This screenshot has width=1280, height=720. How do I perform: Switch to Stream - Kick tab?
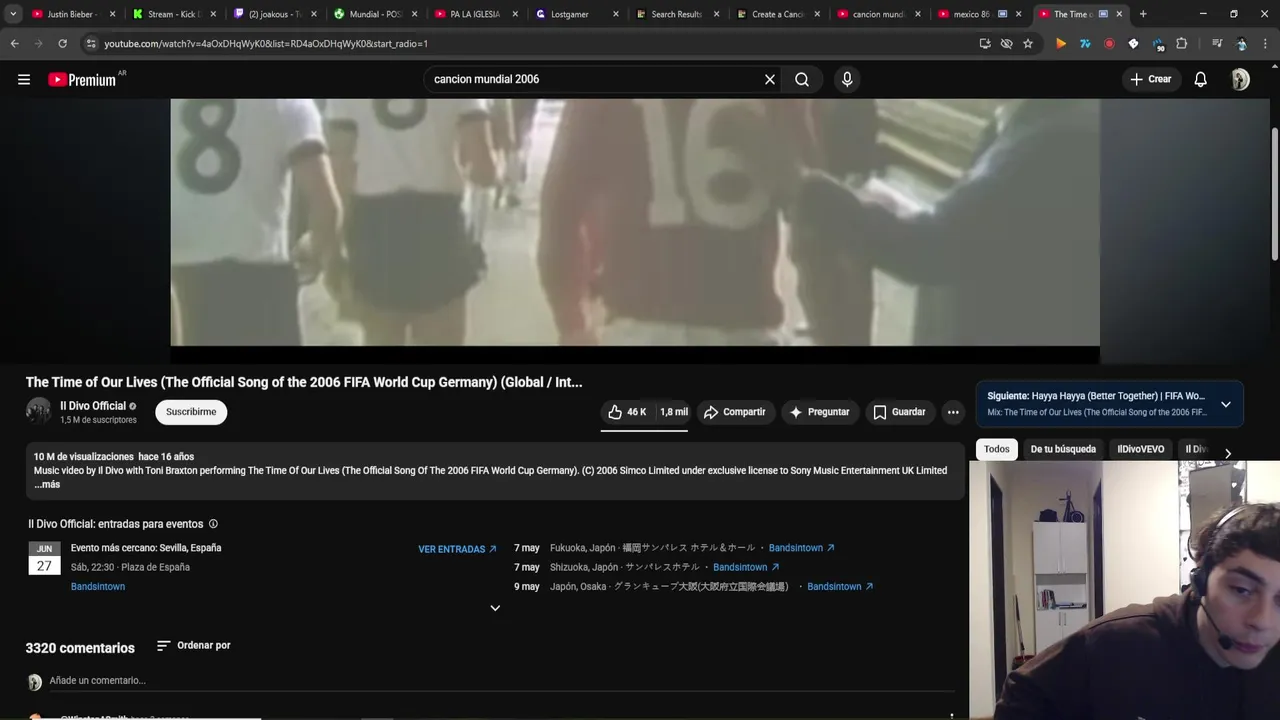click(x=172, y=14)
